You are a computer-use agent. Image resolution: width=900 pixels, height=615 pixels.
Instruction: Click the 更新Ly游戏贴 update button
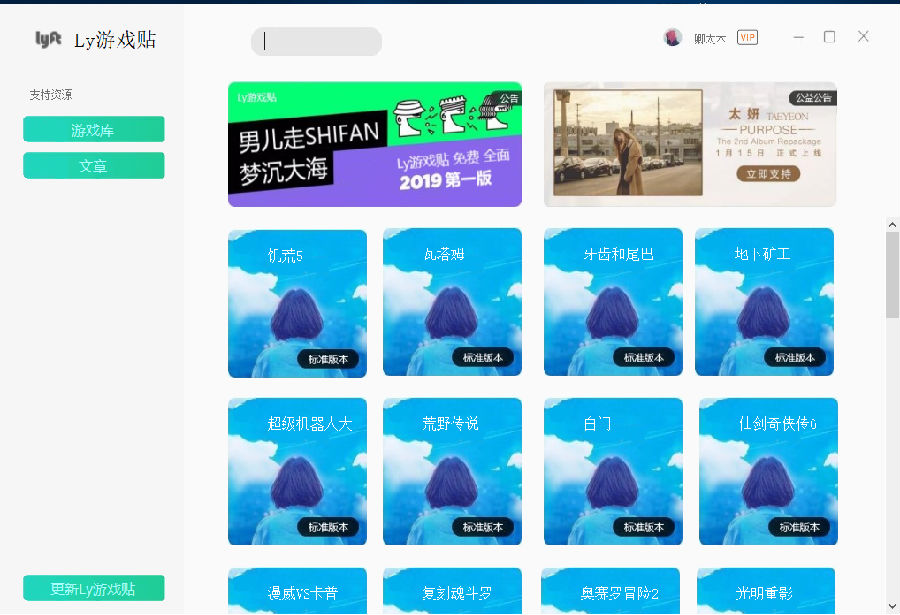[x=94, y=588]
